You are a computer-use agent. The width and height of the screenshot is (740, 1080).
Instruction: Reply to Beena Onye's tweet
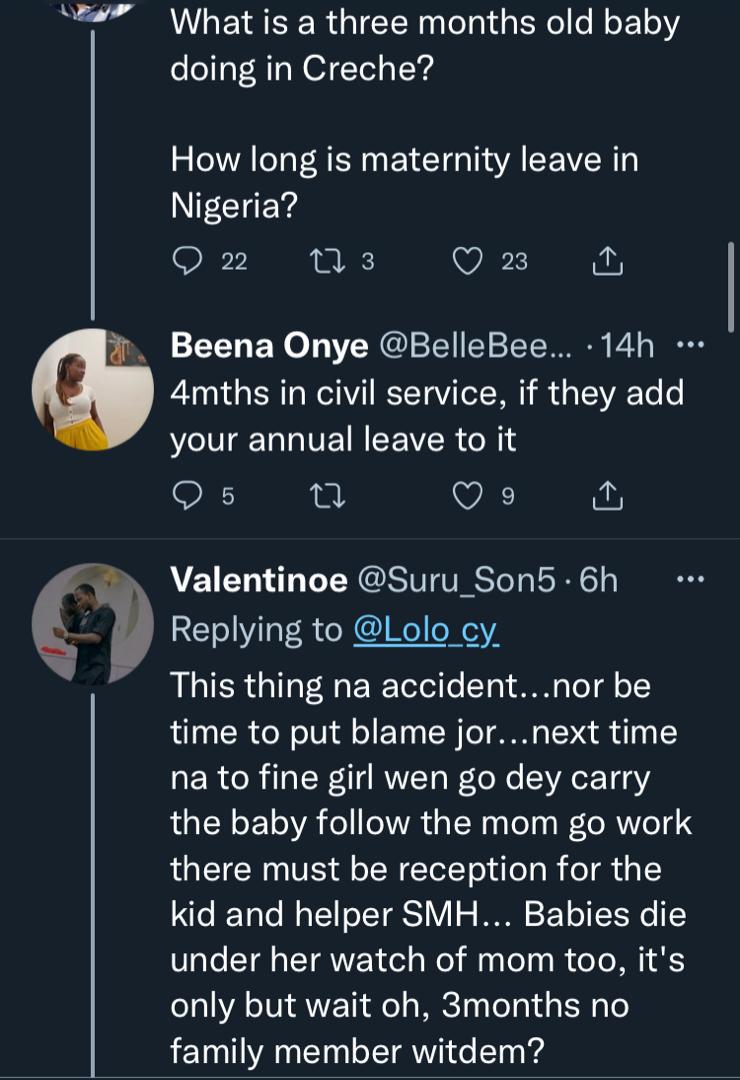click(187, 495)
